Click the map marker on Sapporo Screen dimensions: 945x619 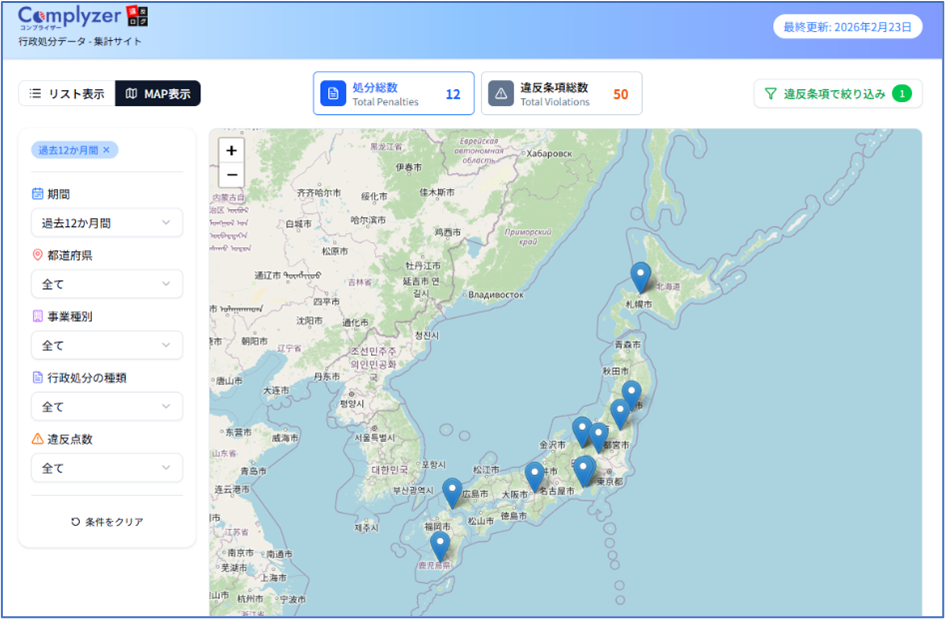click(x=641, y=276)
